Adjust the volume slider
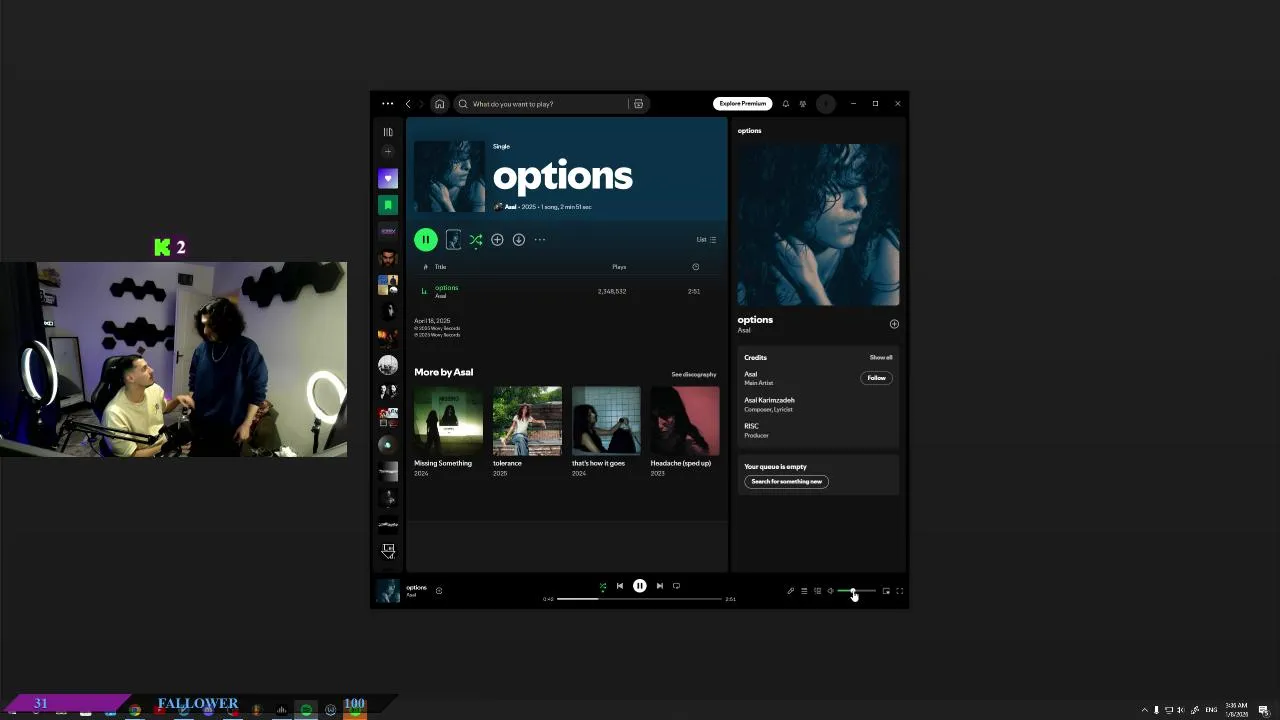The image size is (1280, 720). [856, 591]
